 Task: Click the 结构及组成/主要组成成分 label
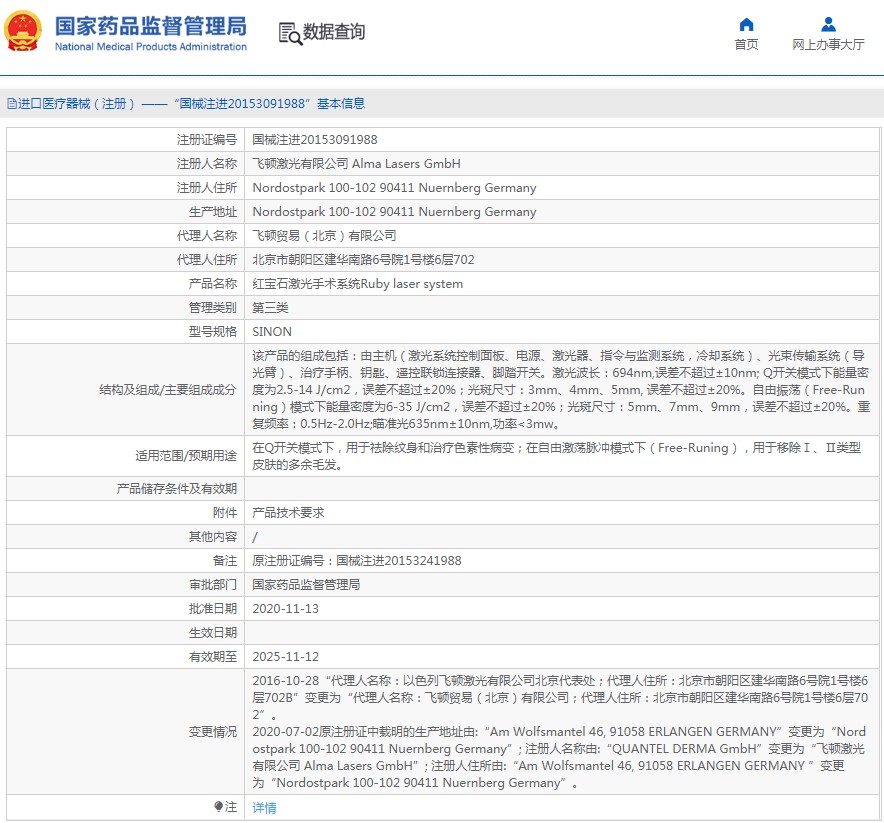tap(167, 390)
